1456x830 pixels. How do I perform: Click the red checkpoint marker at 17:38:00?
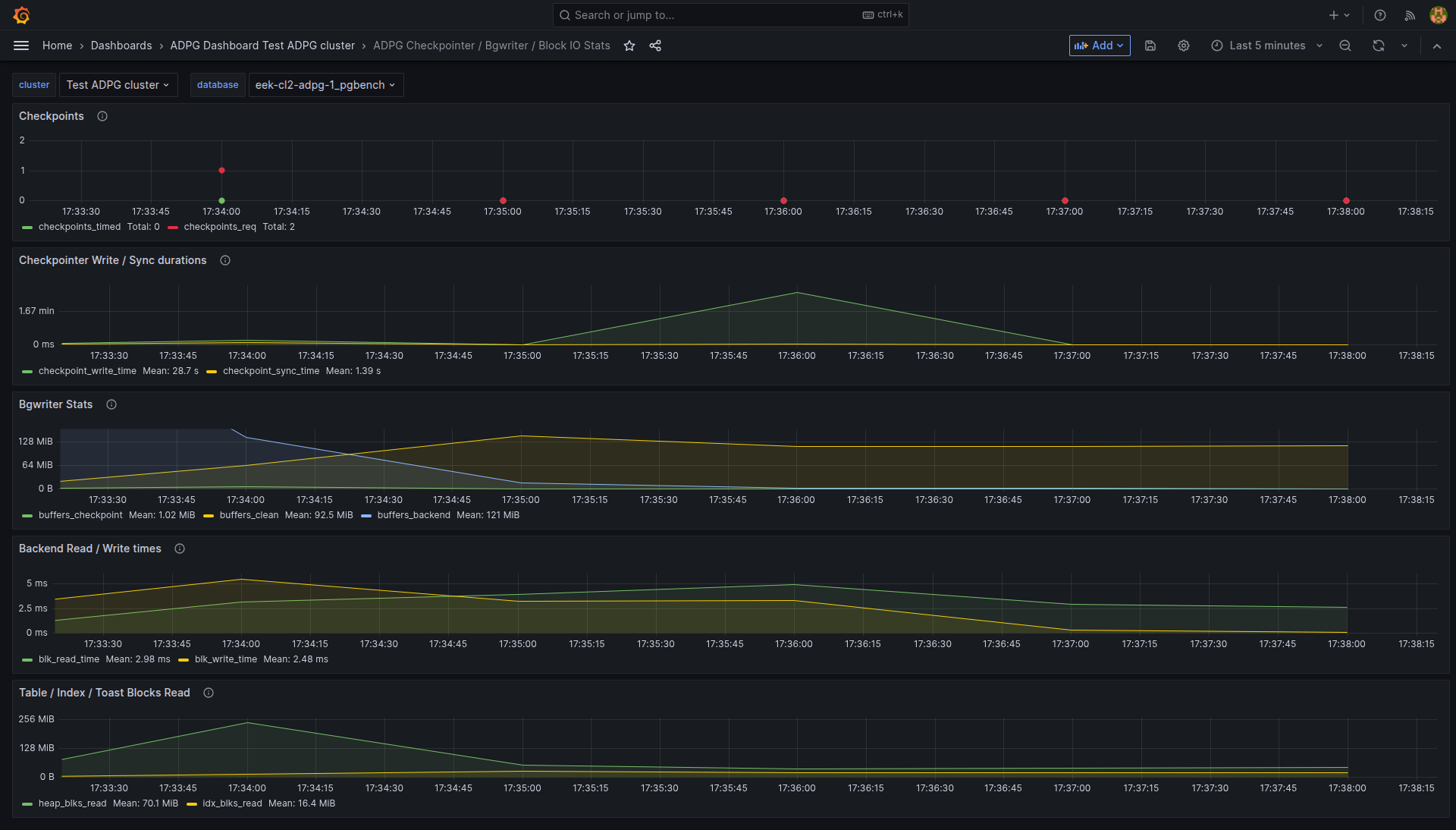(x=1346, y=201)
